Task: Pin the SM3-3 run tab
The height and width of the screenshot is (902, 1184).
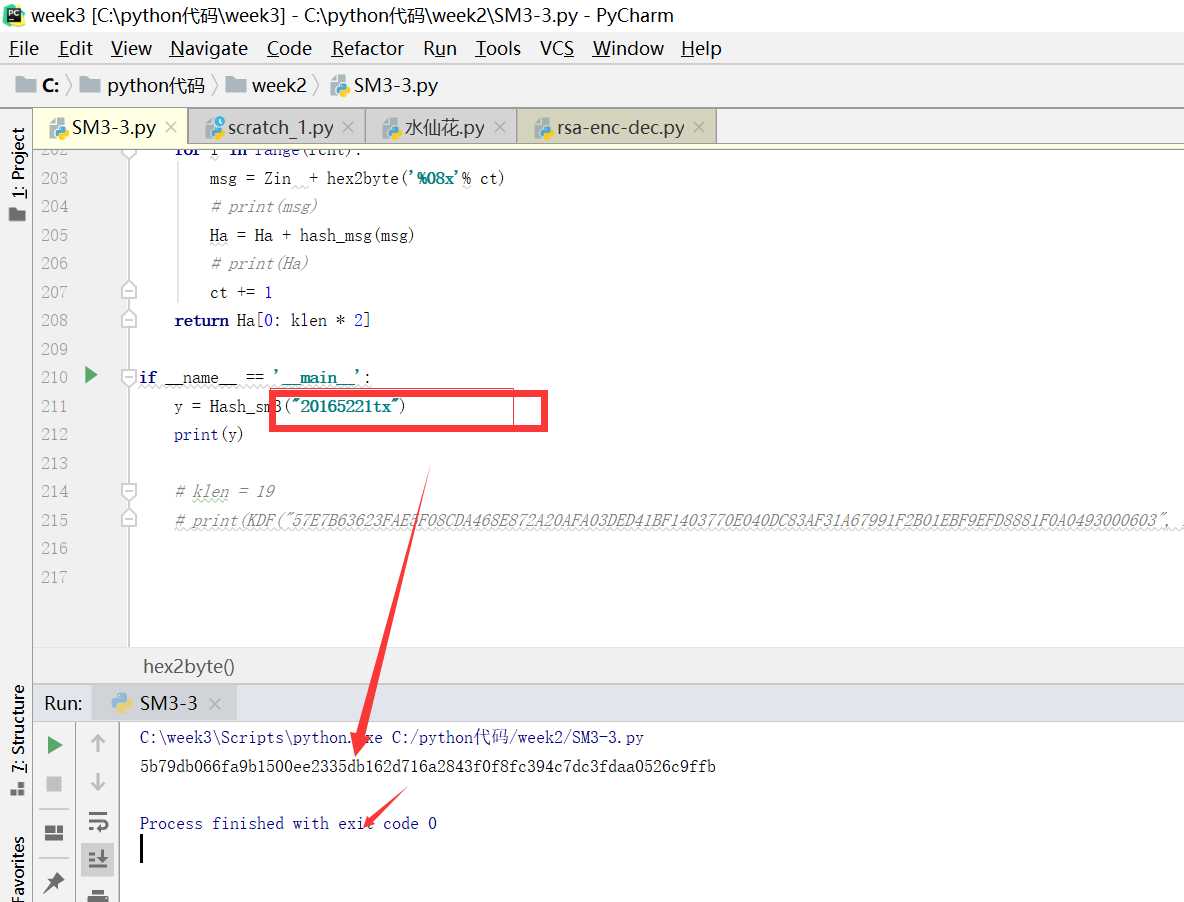Action: [x=54, y=882]
